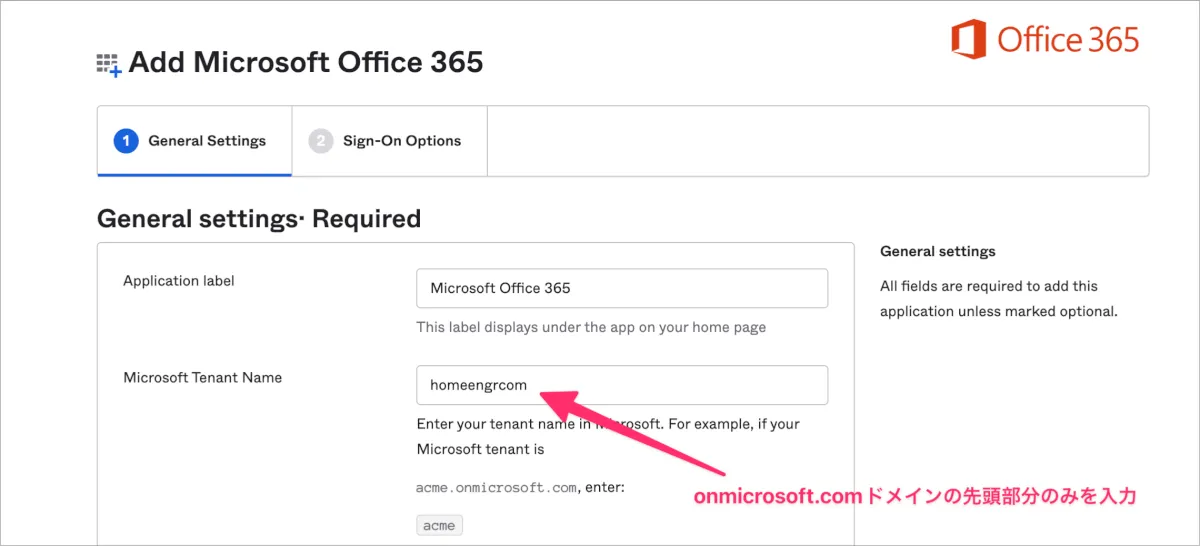Click the "All fields are required" sidebar note
1200x546 pixels.
coord(998,298)
